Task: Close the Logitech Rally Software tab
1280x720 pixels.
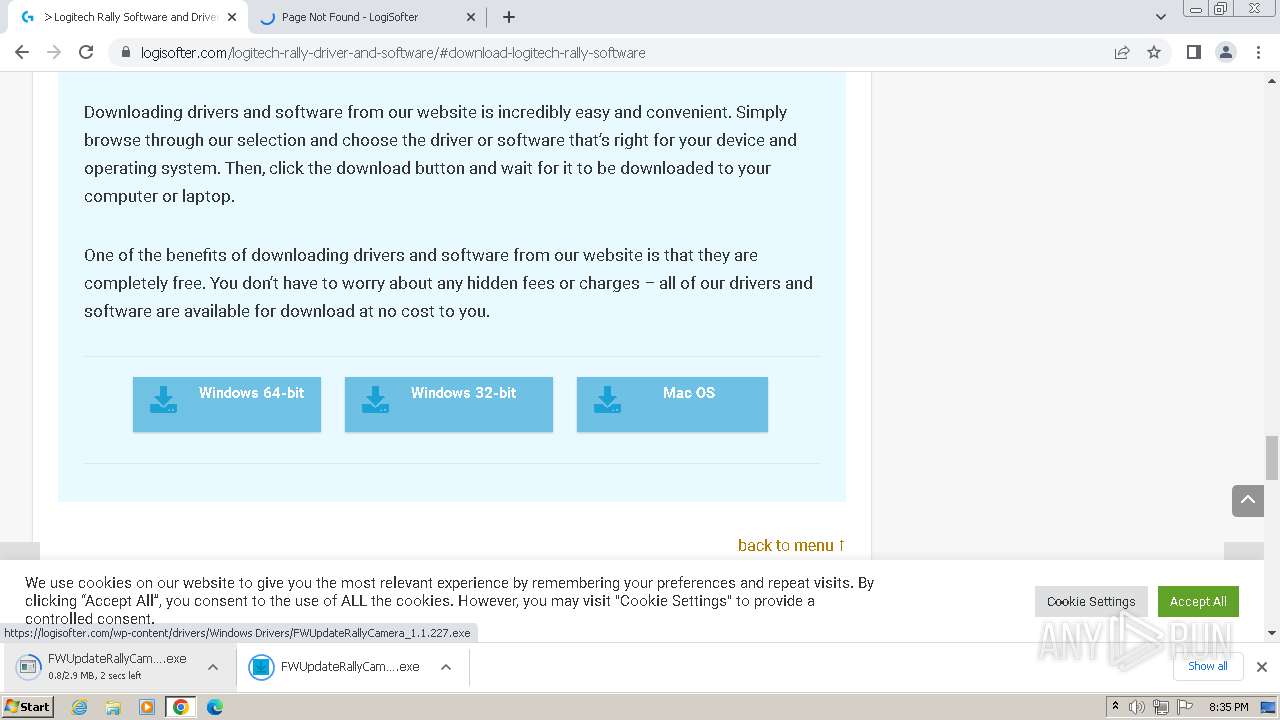Action: [232, 17]
